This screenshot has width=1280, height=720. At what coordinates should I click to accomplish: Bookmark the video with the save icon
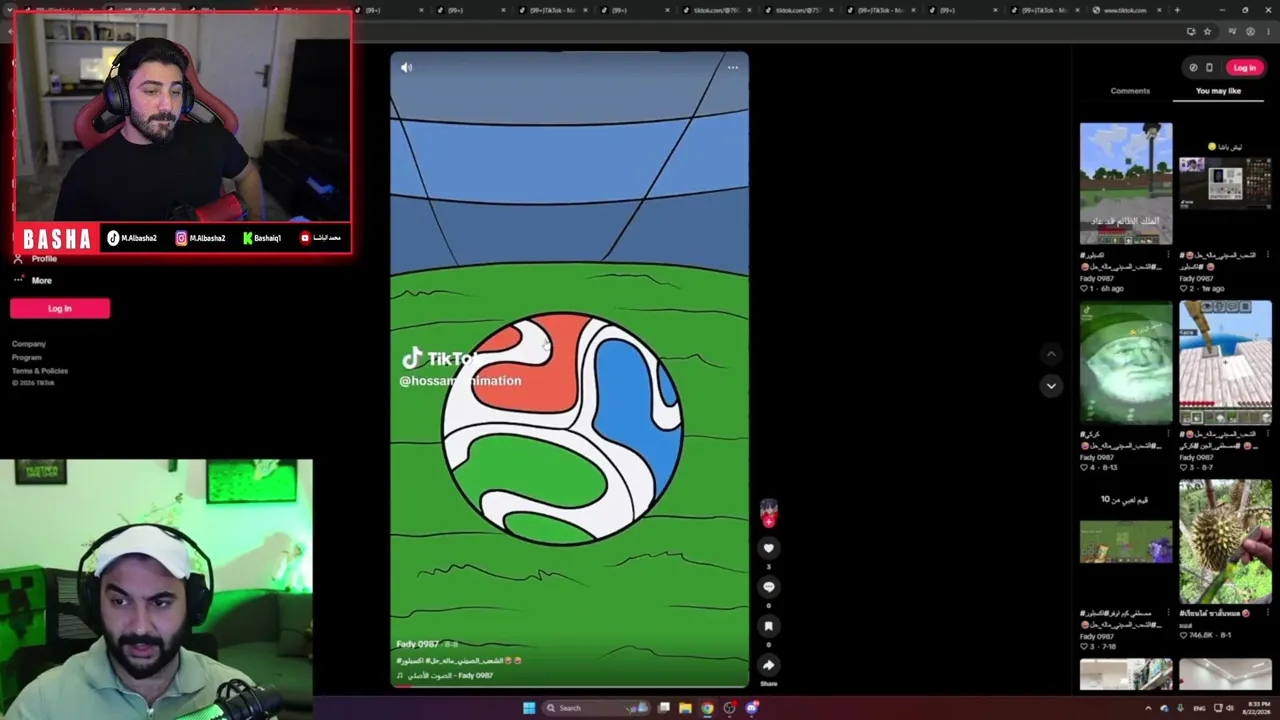click(768, 626)
